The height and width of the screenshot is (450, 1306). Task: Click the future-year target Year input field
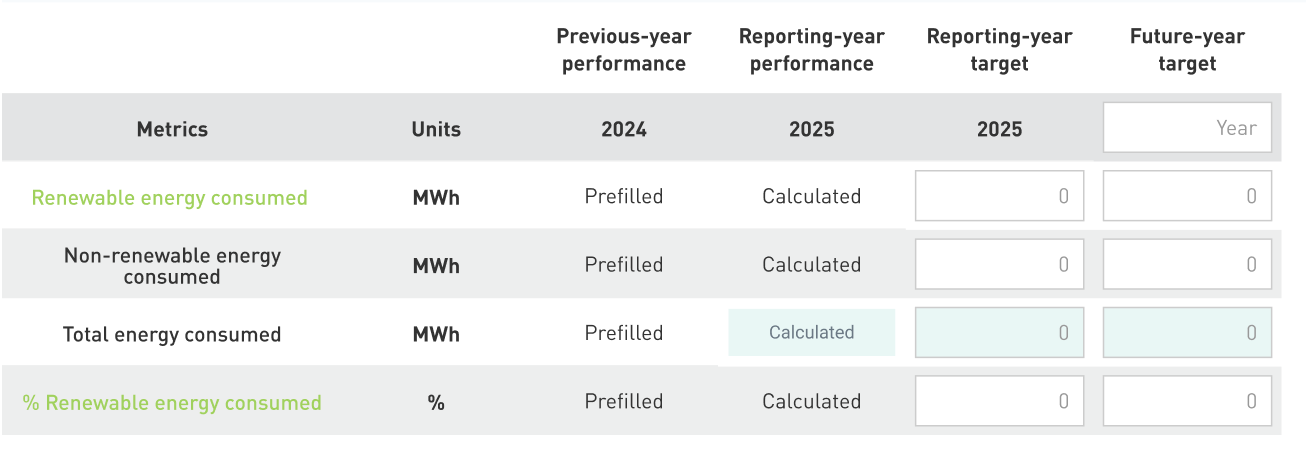pos(1187,128)
